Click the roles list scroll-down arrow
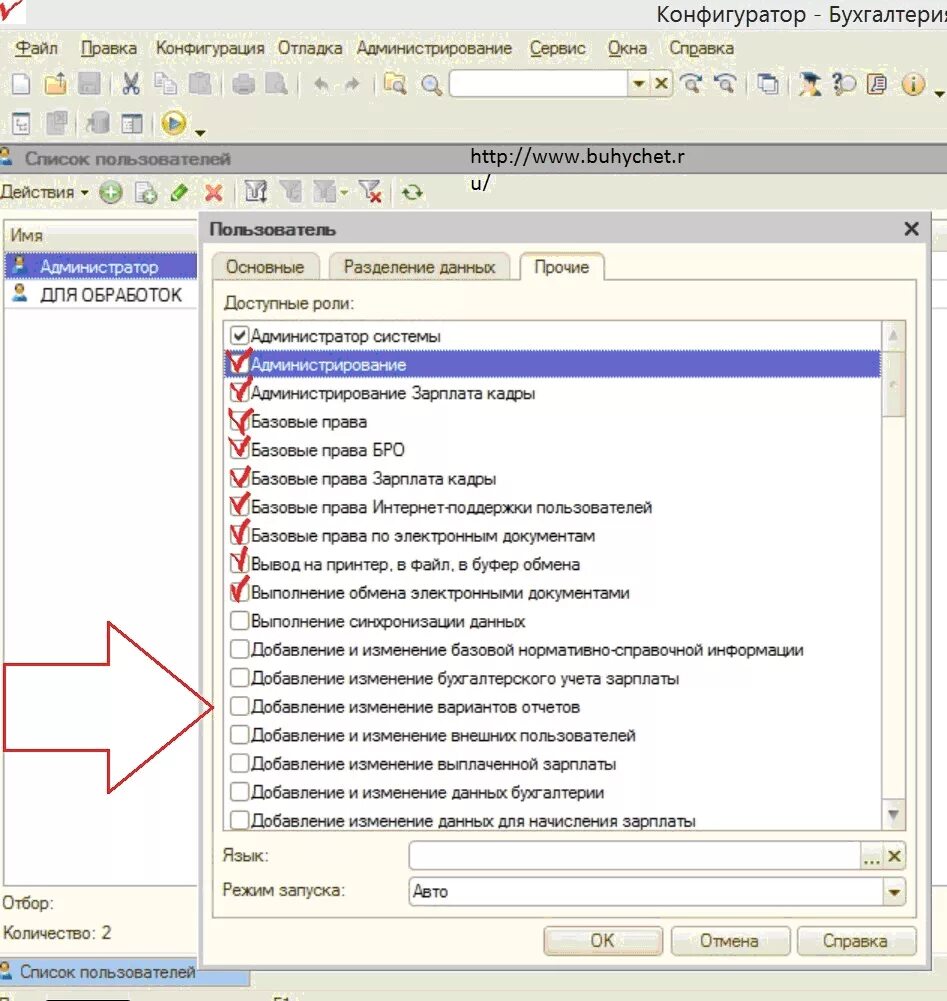947x1001 pixels. click(x=893, y=815)
